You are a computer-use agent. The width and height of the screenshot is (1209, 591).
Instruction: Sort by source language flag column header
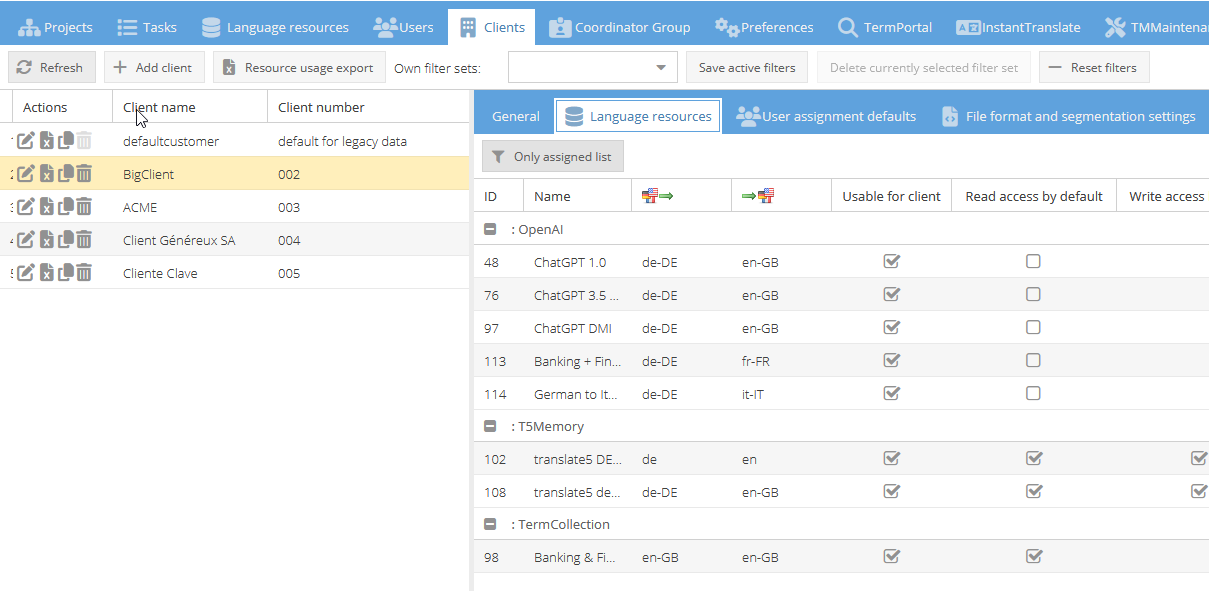pyautogui.click(x=681, y=196)
